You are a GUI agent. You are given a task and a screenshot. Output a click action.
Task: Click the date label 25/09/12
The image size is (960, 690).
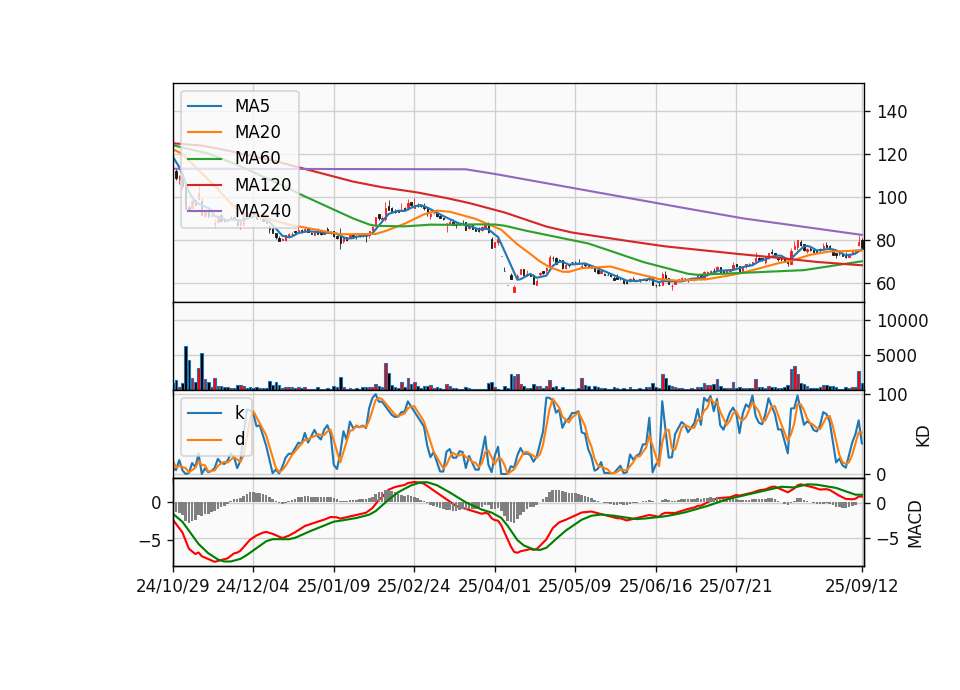[x=862, y=586]
